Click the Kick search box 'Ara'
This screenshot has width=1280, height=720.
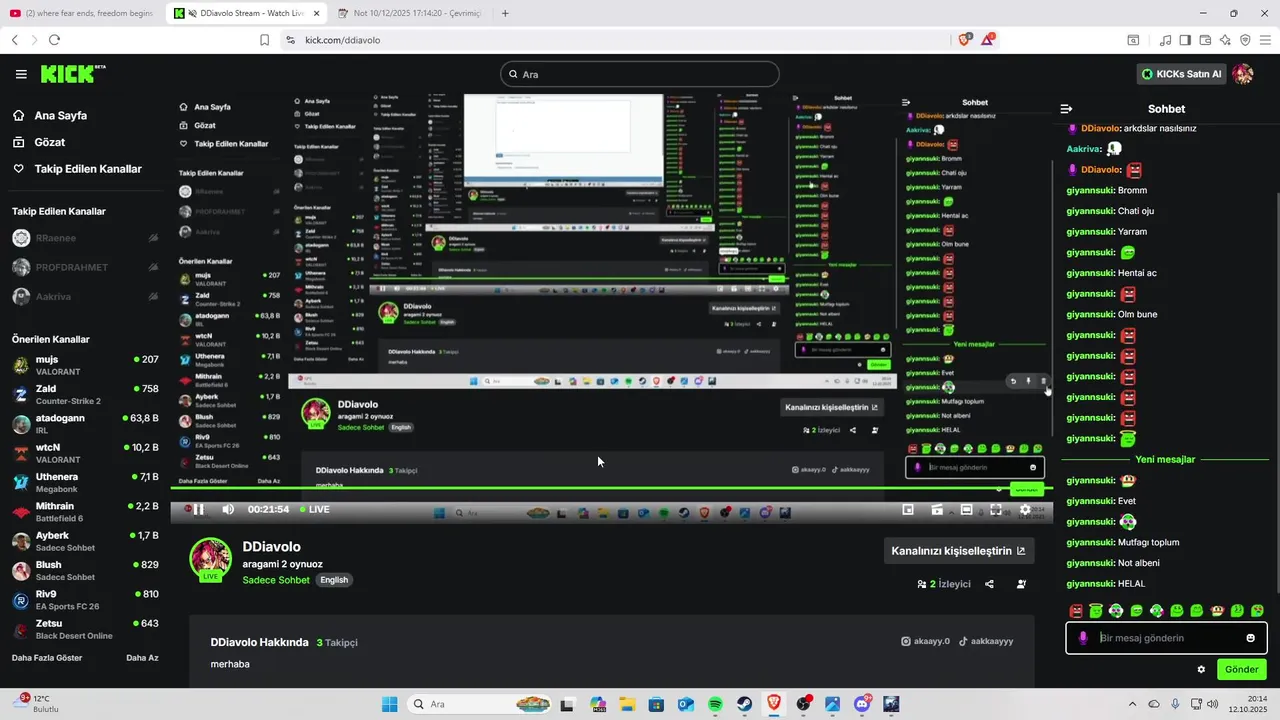pyautogui.click(x=640, y=74)
